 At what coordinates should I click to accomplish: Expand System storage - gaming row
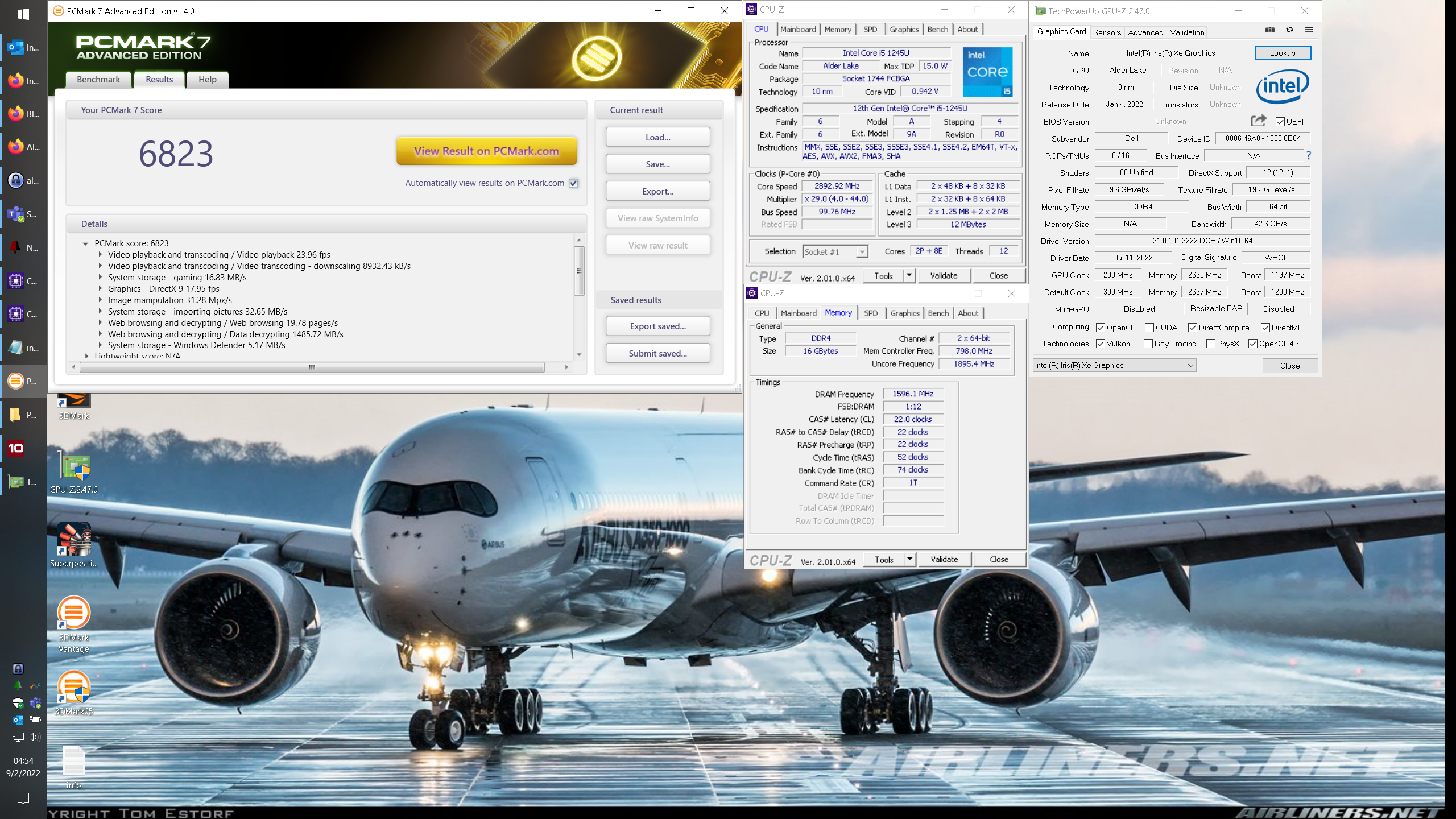101,277
